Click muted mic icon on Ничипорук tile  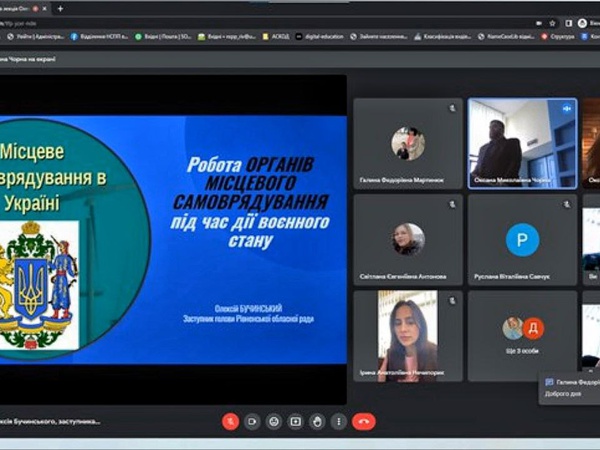[452, 301]
